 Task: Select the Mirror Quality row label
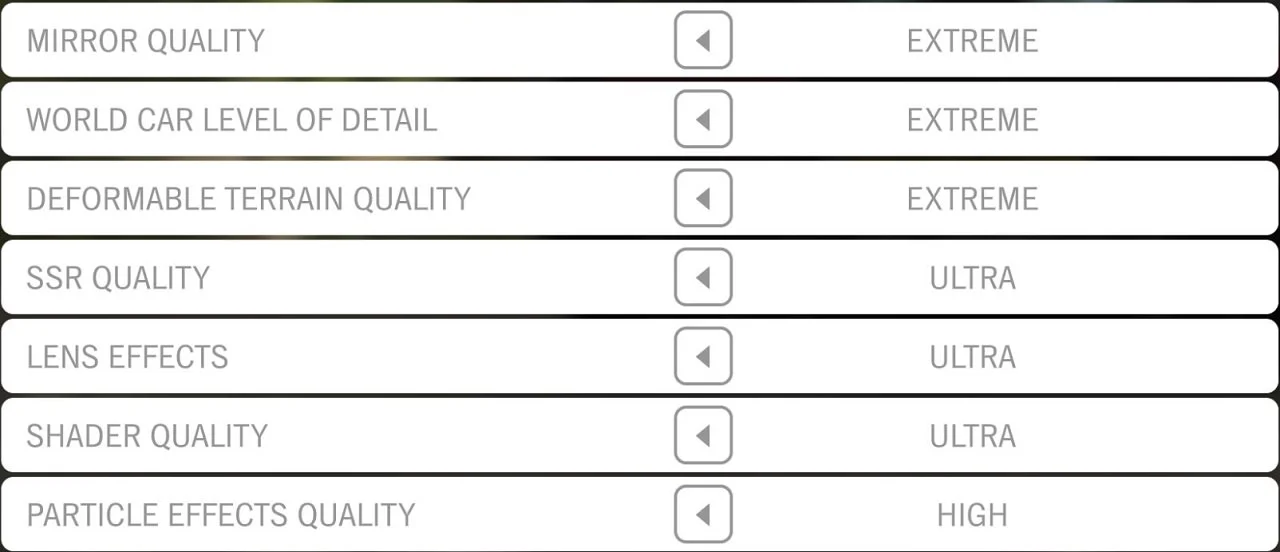pyautogui.click(x=146, y=41)
